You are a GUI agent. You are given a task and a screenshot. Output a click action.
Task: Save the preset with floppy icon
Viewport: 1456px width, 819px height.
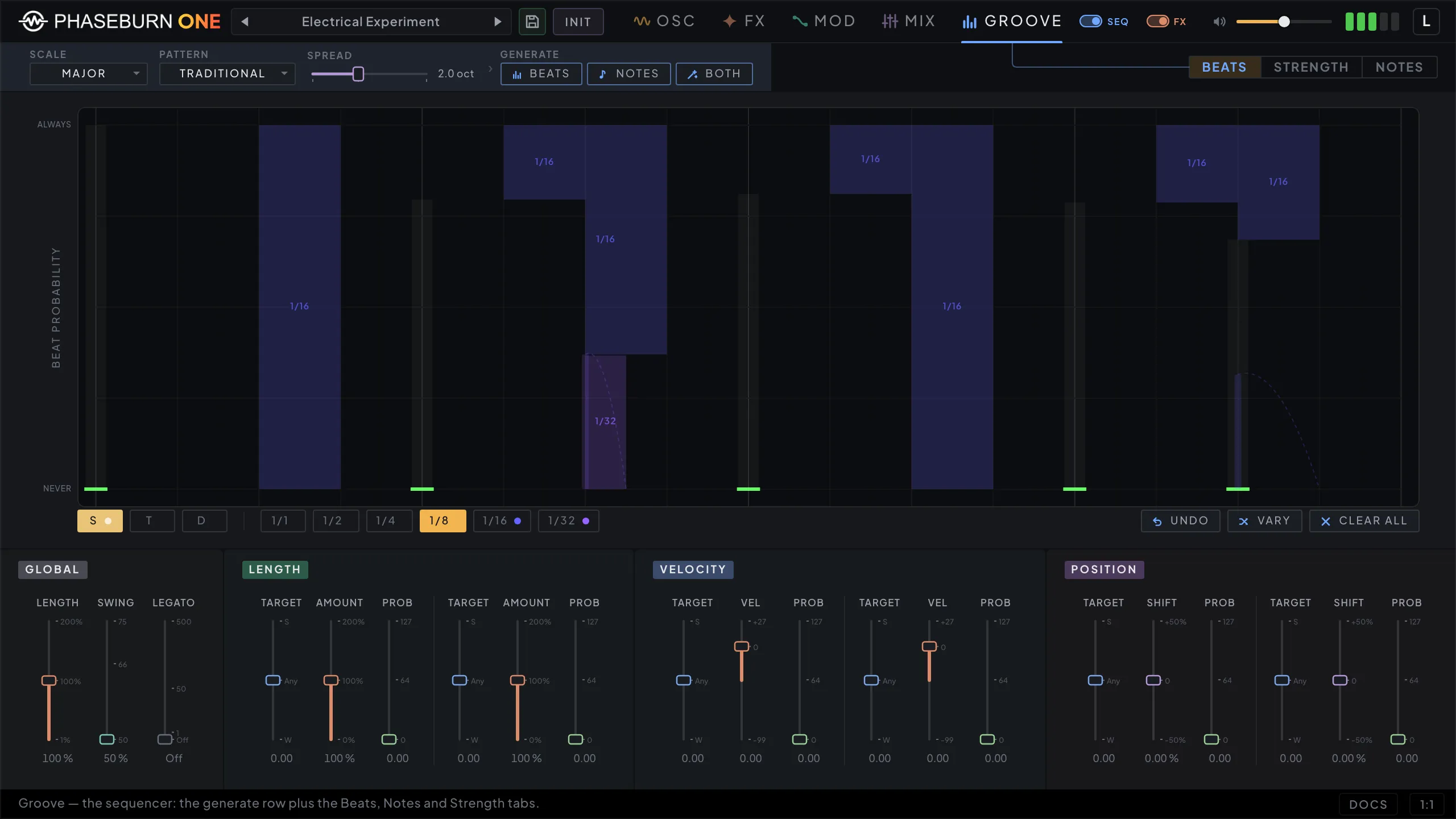coord(532,22)
